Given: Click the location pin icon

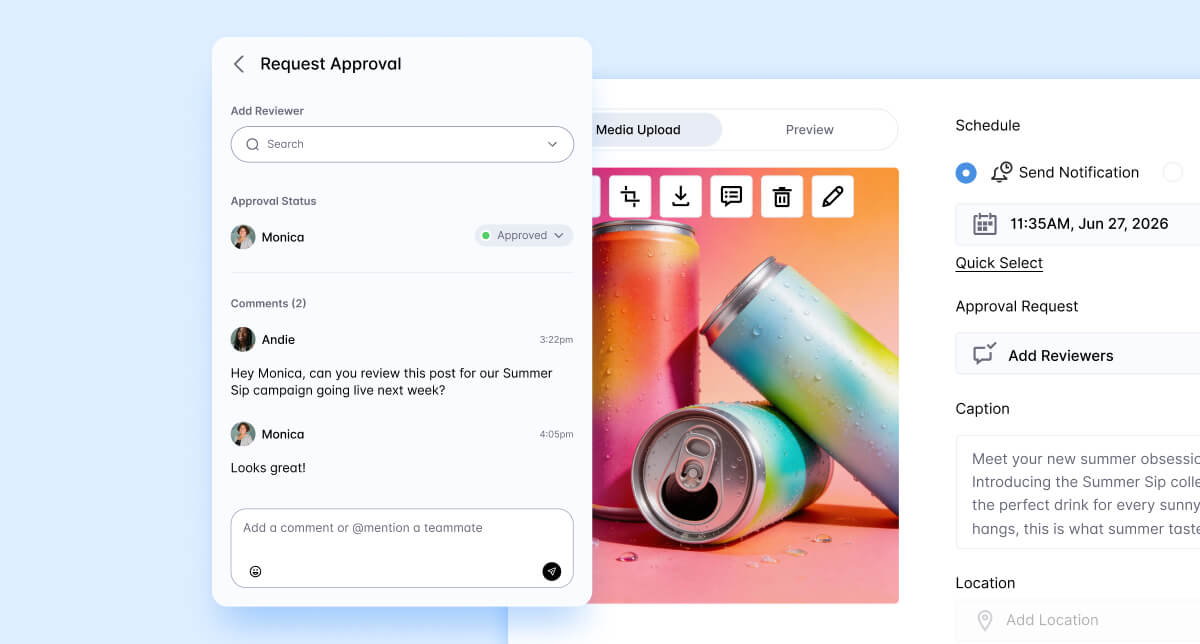Looking at the screenshot, I should 985,621.
